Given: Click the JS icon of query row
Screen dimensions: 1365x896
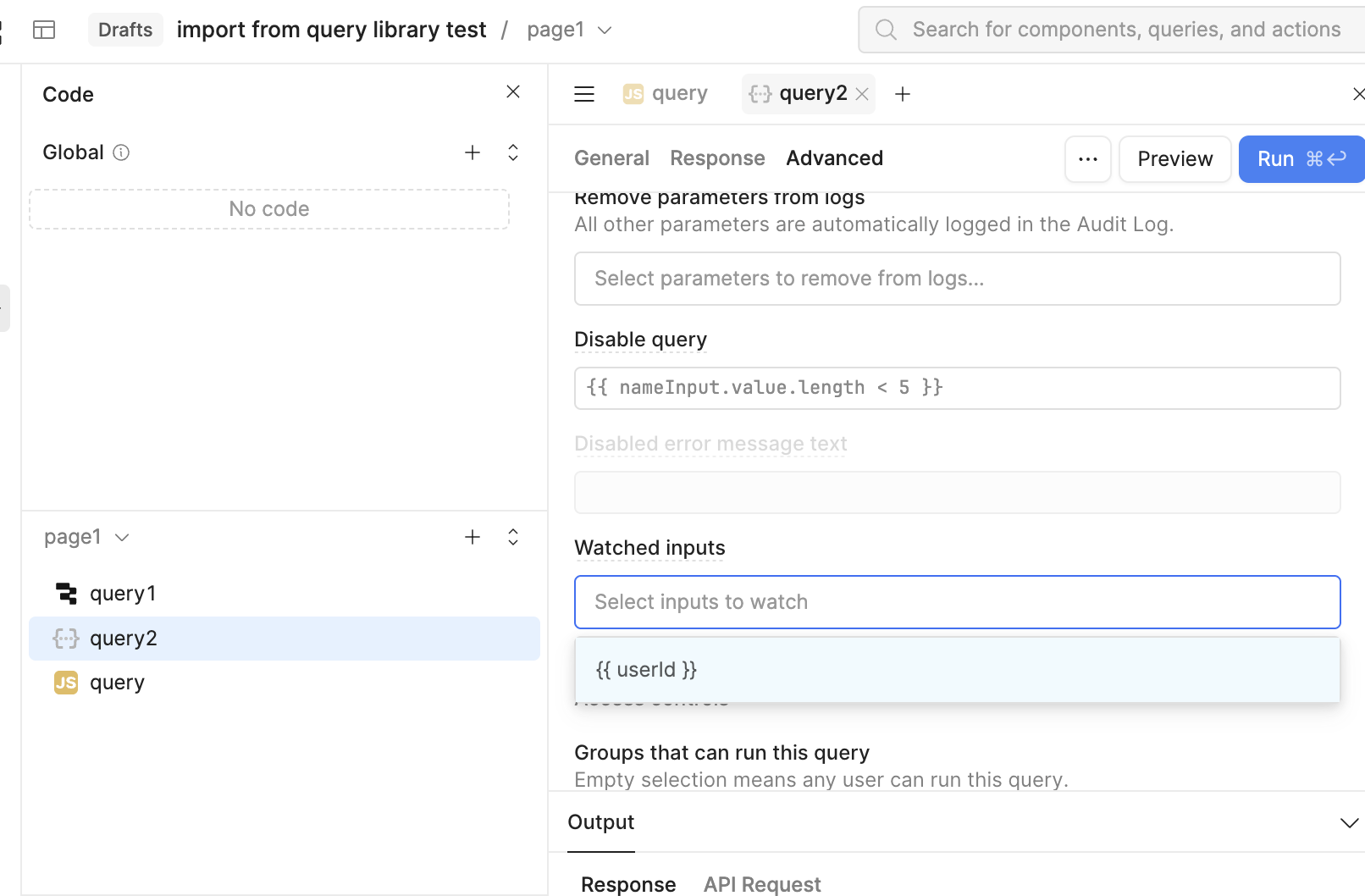Looking at the screenshot, I should click(x=66, y=683).
